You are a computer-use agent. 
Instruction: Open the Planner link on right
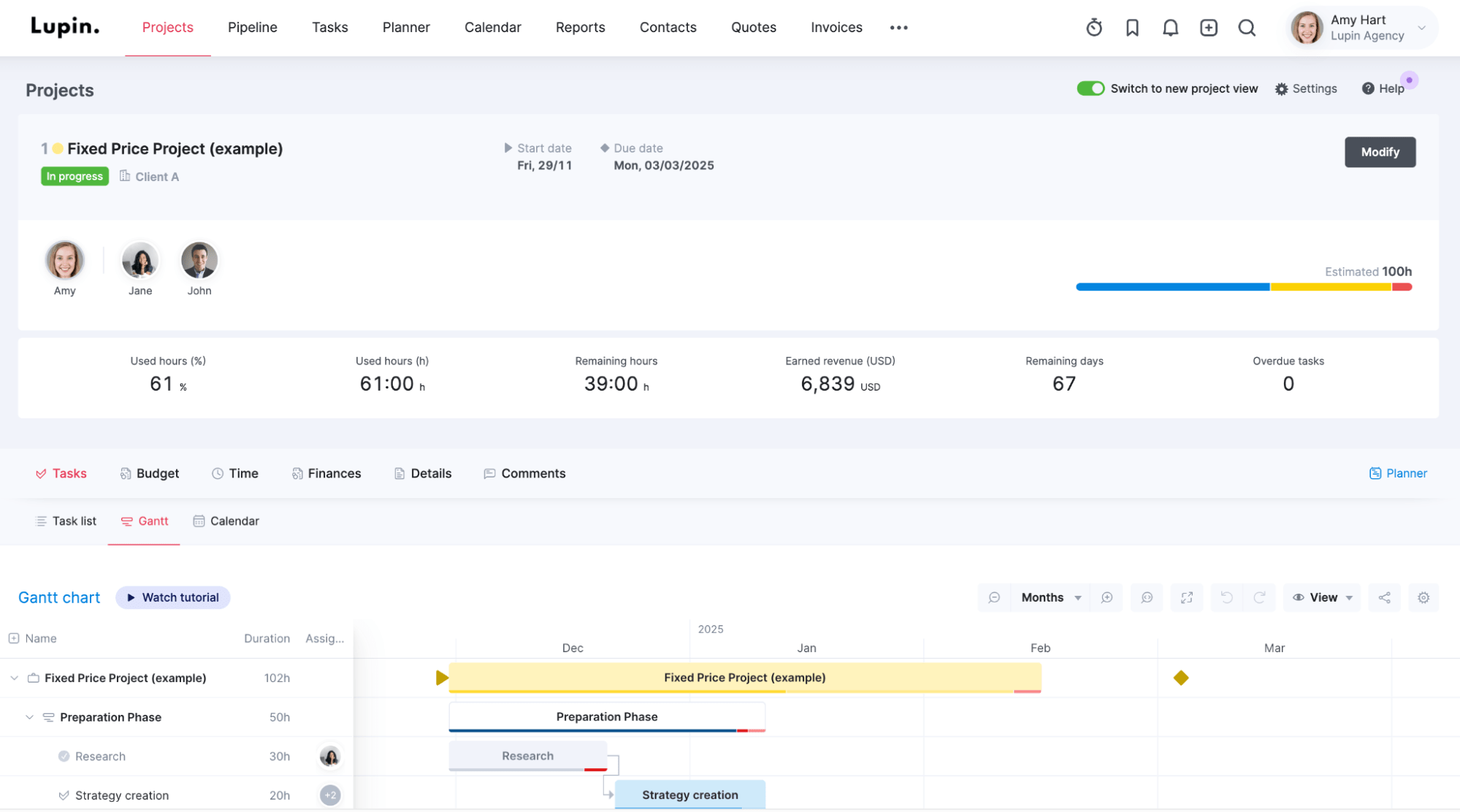coord(1398,473)
